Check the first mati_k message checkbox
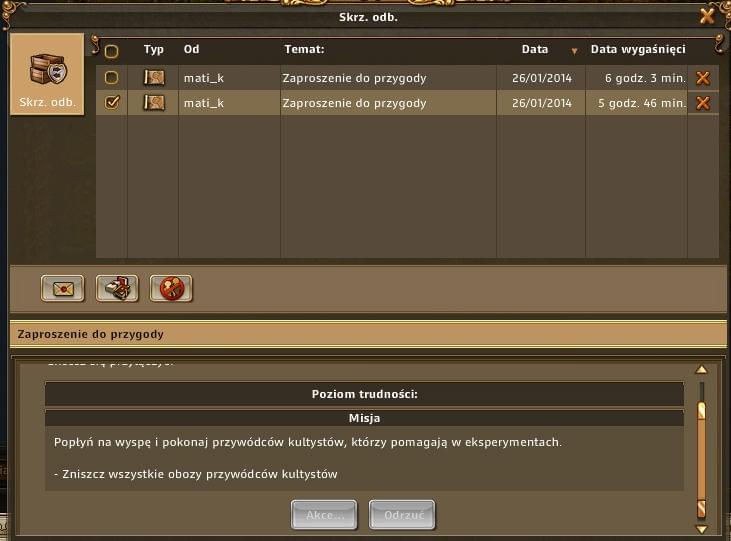Viewport: 731px width, 541px height. pyautogui.click(x=111, y=77)
